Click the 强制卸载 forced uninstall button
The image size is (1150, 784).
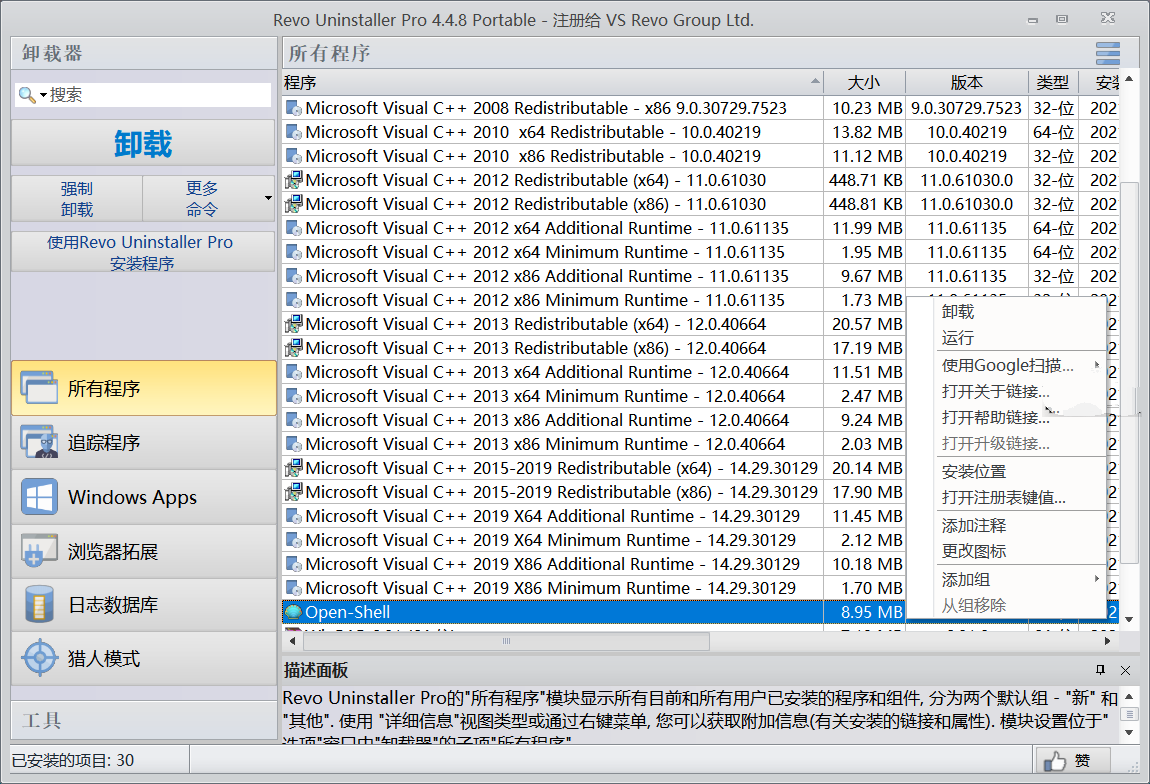pyautogui.click(x=77, y=198)
